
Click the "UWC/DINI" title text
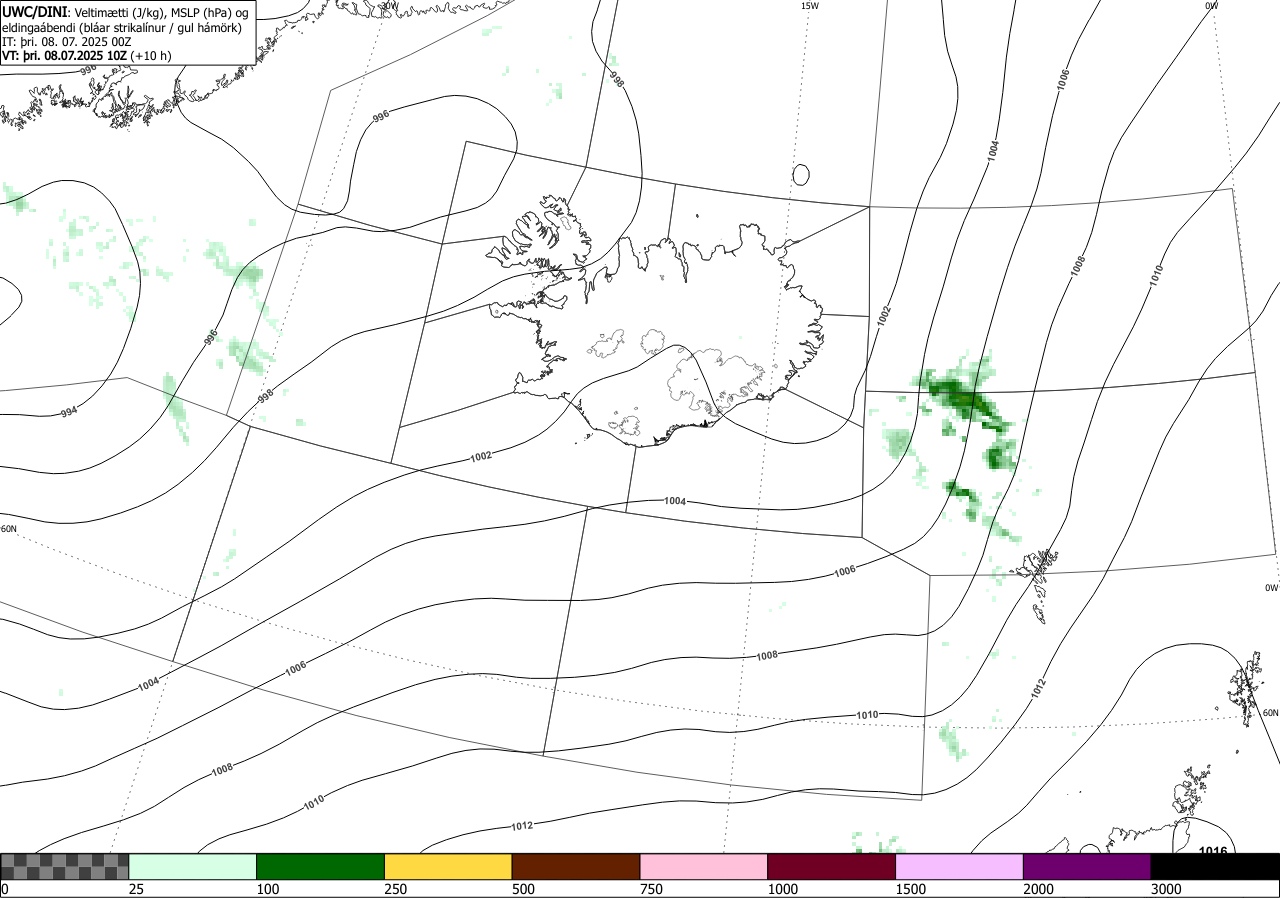(35, 11)
